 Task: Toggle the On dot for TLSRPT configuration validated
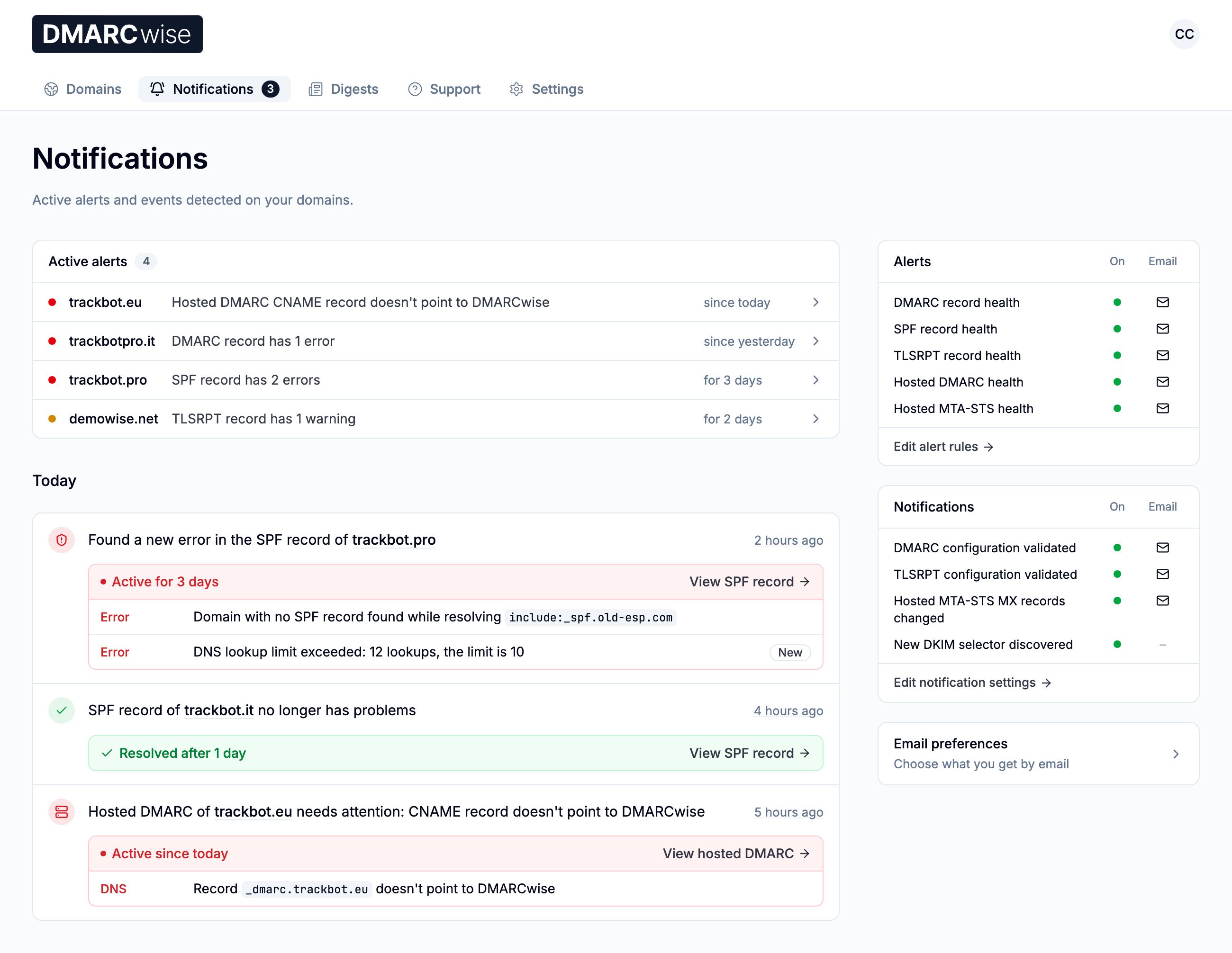(1117, 574)
